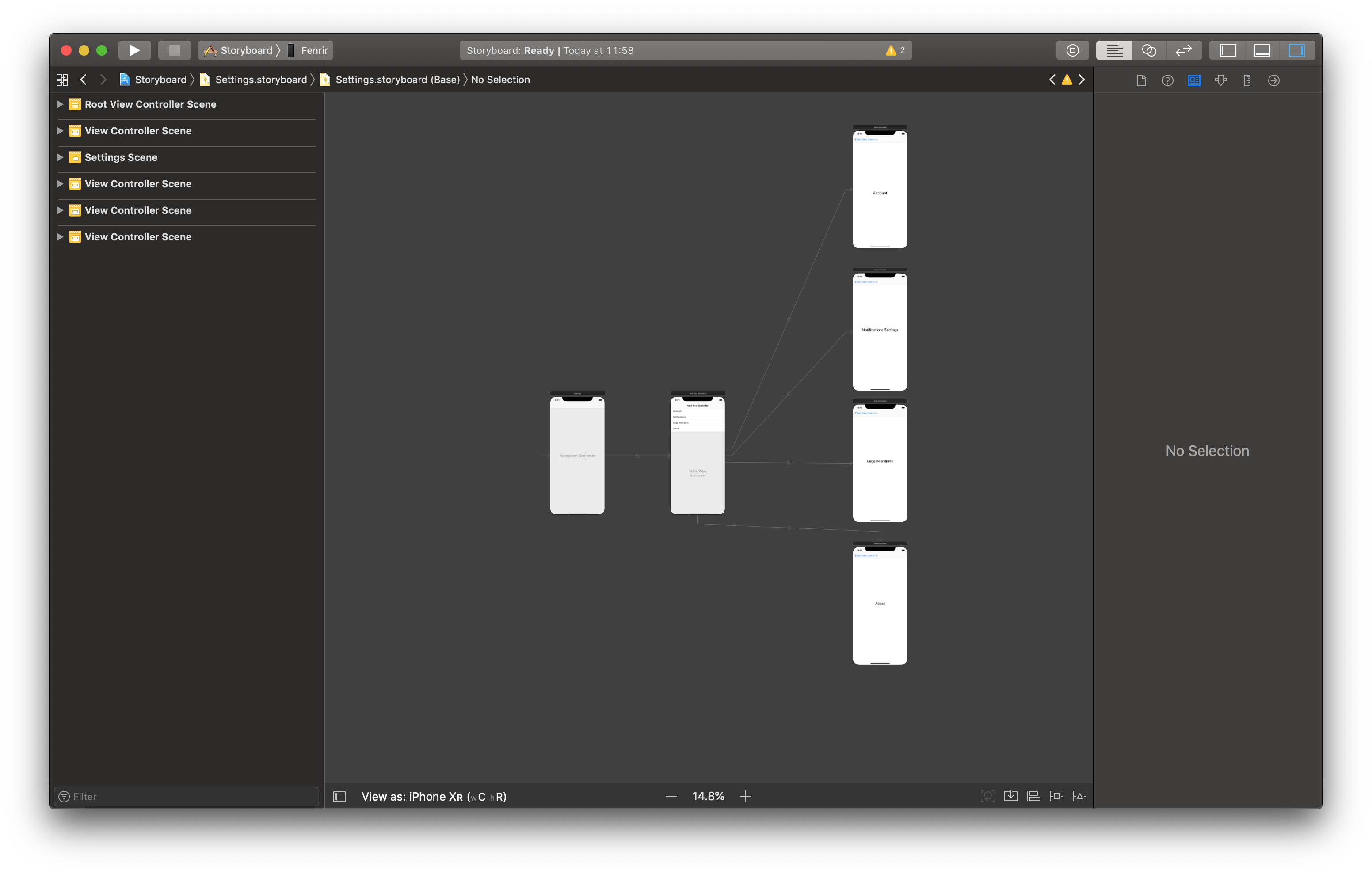This screenshot has width=1372, height=874.
Task: Expand the Settings Scene row
Action: 60,157
